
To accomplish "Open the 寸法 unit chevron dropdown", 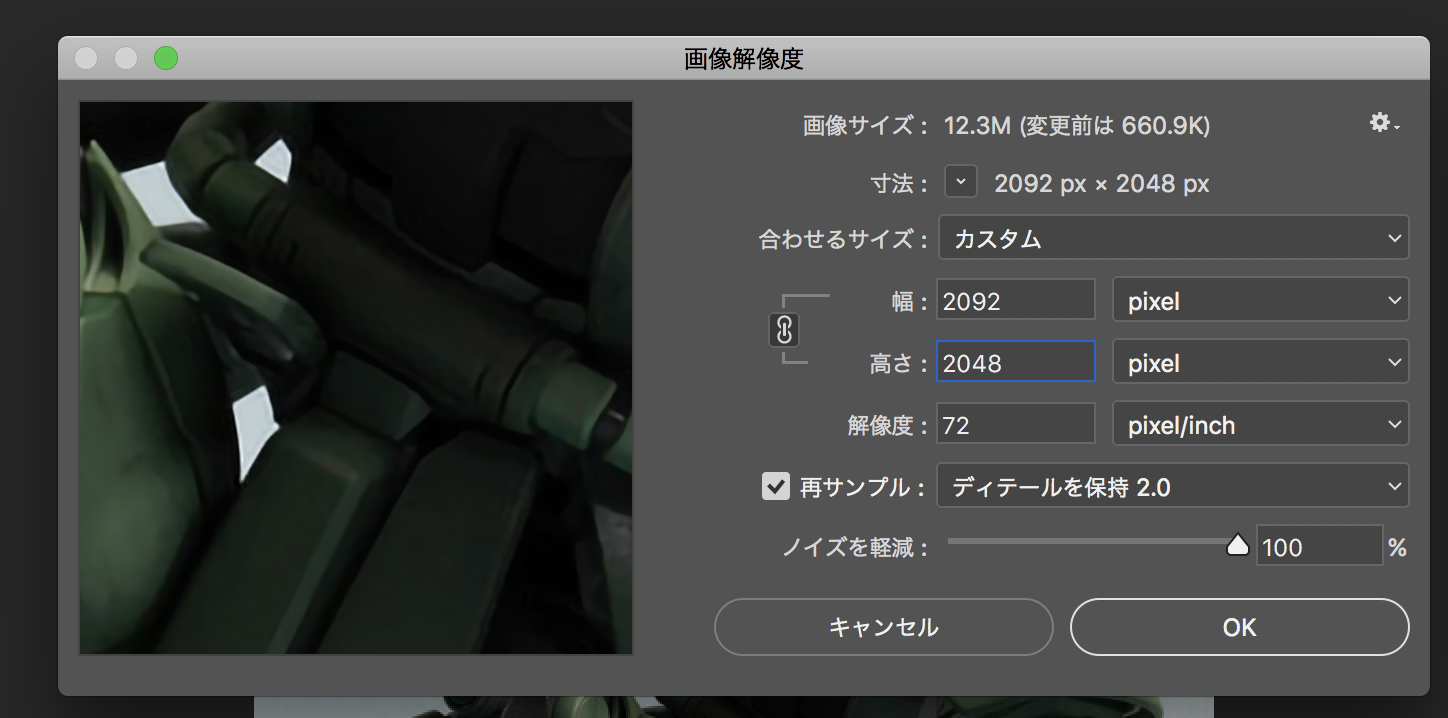I will [961, 182].
